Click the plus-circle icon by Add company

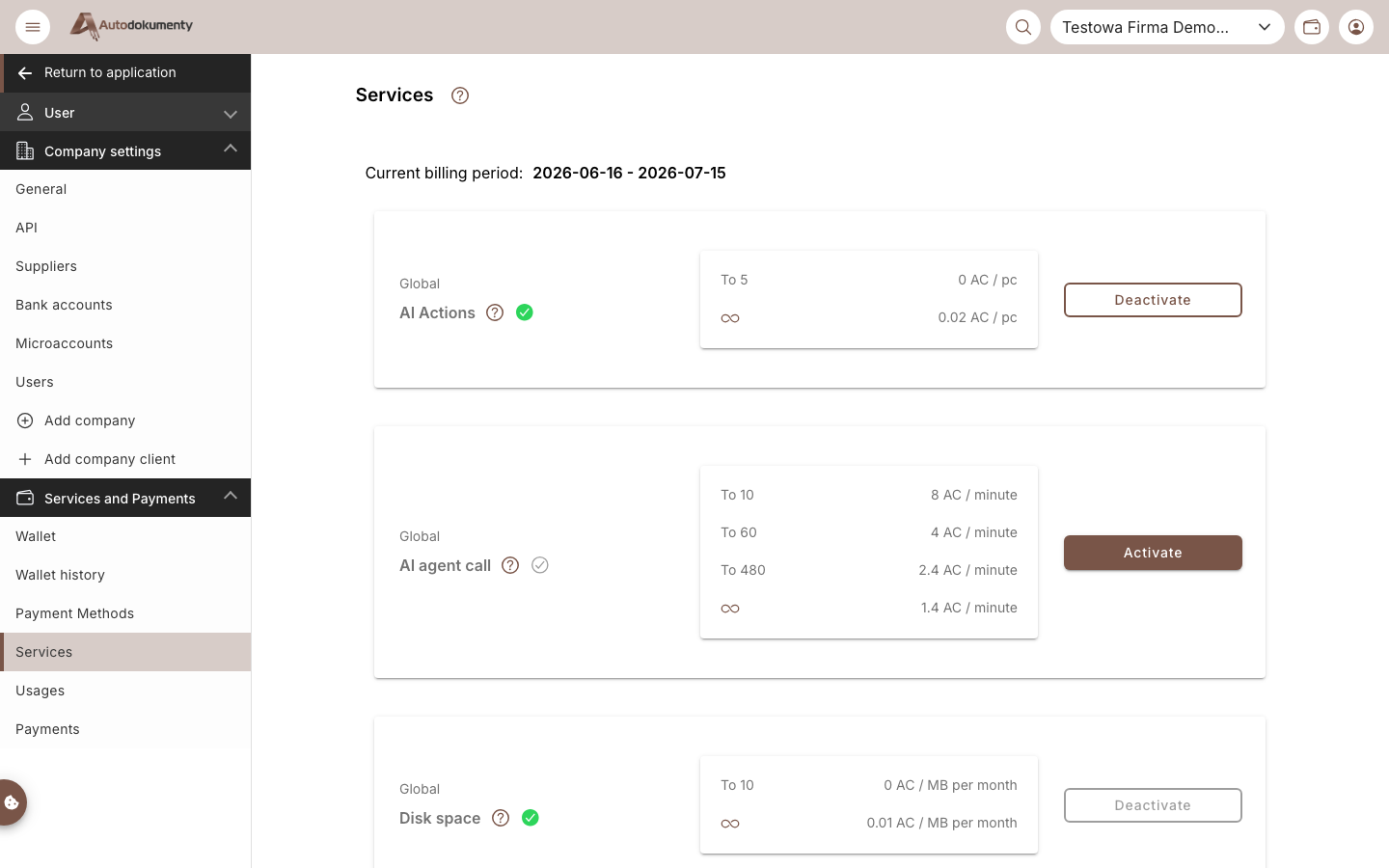coord(25,420)
